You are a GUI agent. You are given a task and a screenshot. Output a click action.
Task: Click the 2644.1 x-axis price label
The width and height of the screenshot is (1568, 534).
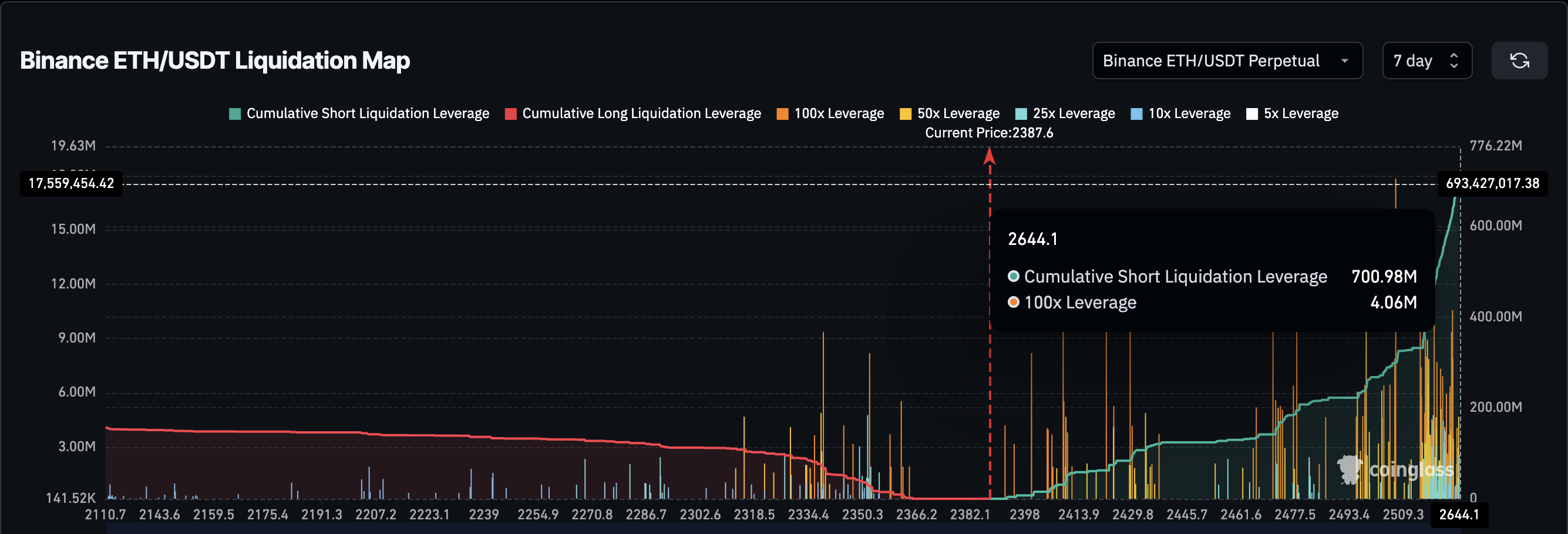click(1458, 515)
